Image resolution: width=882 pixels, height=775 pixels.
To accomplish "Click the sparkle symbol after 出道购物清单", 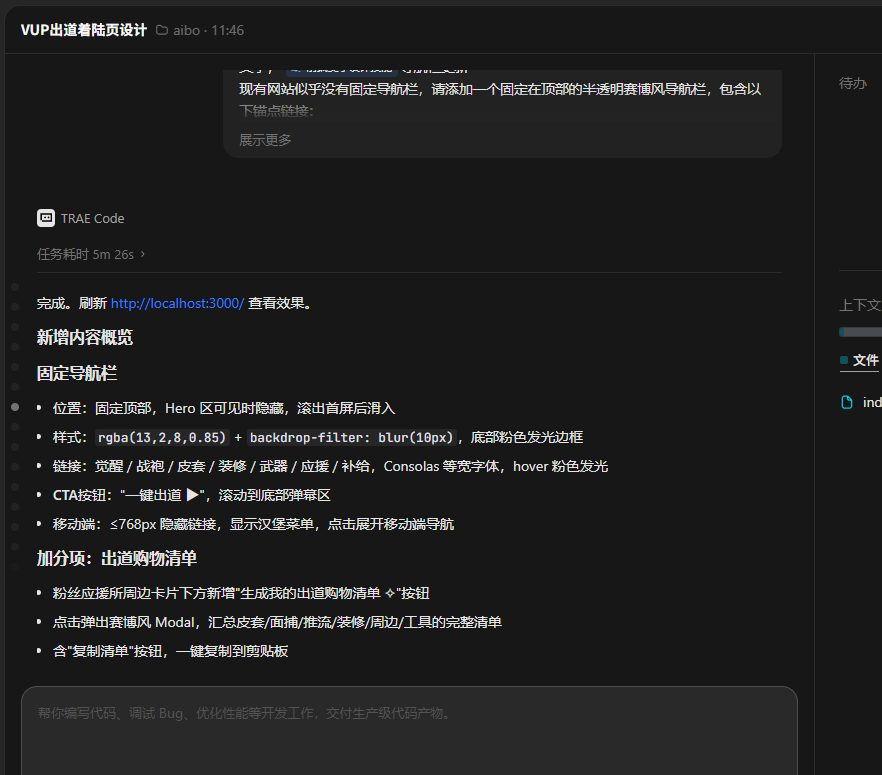I will (x=390, y=593).
